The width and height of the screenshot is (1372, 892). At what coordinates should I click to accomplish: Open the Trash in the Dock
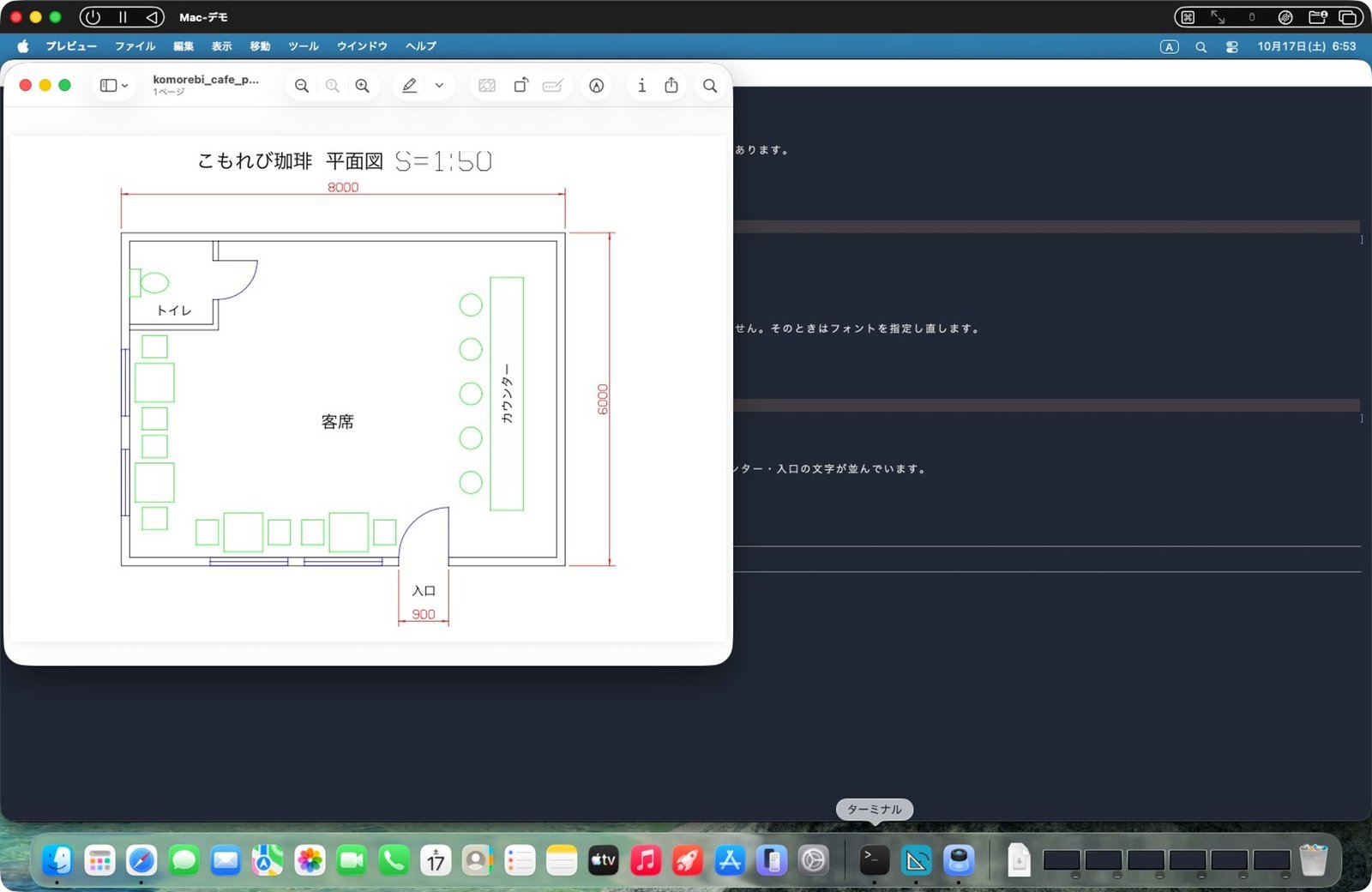point(1313,859)
